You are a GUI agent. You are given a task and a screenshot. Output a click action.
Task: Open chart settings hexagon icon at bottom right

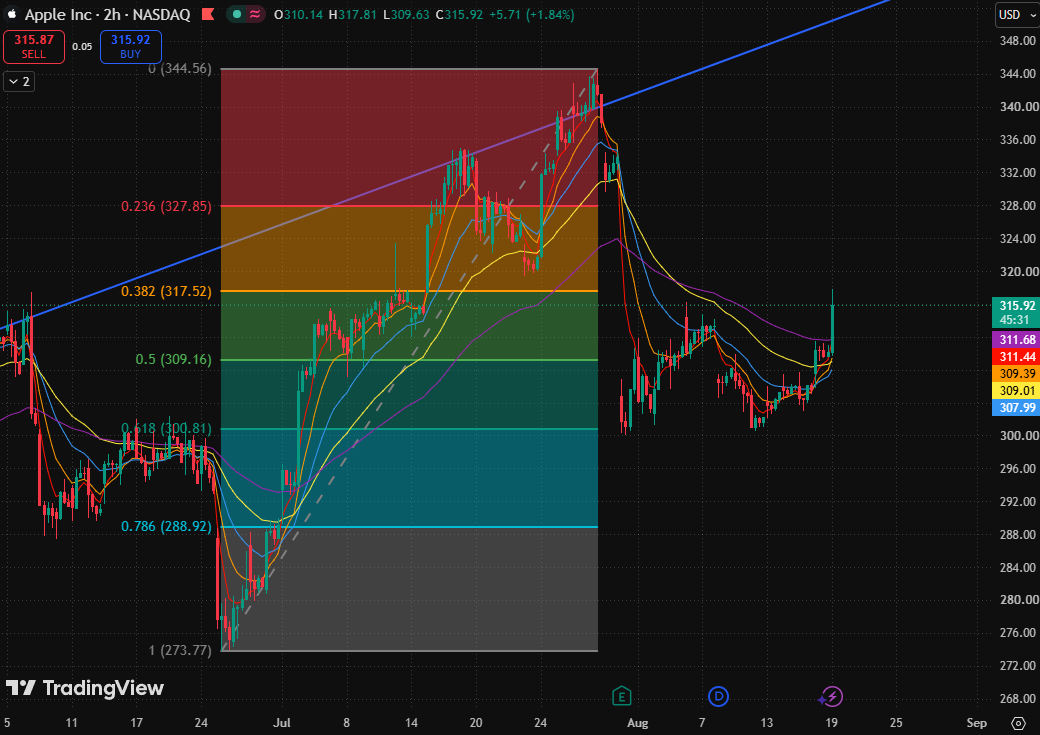[1019, 723]
